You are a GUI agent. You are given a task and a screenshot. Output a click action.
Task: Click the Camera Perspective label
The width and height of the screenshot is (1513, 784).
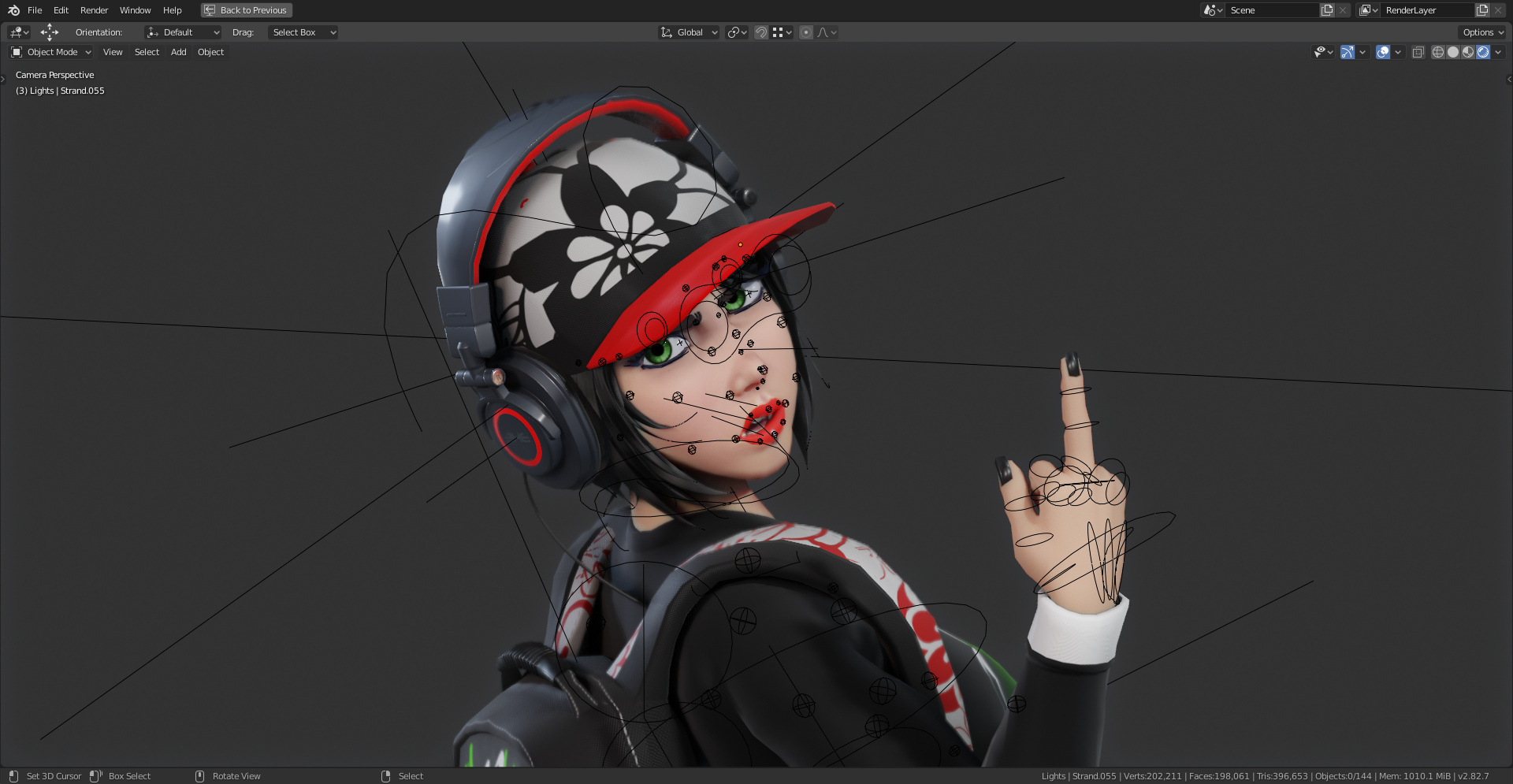[x=54, y=75]
